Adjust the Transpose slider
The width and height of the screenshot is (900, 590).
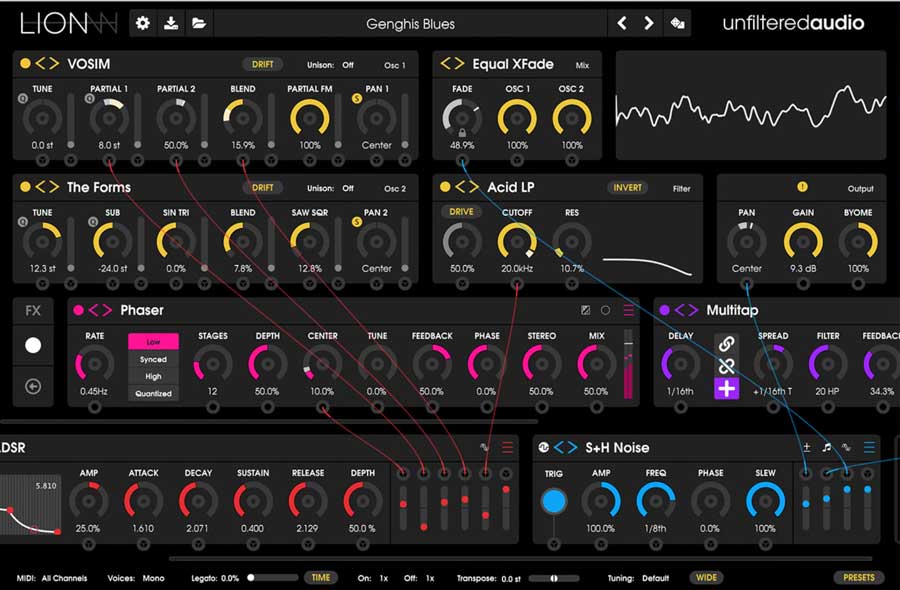[554, 578]
